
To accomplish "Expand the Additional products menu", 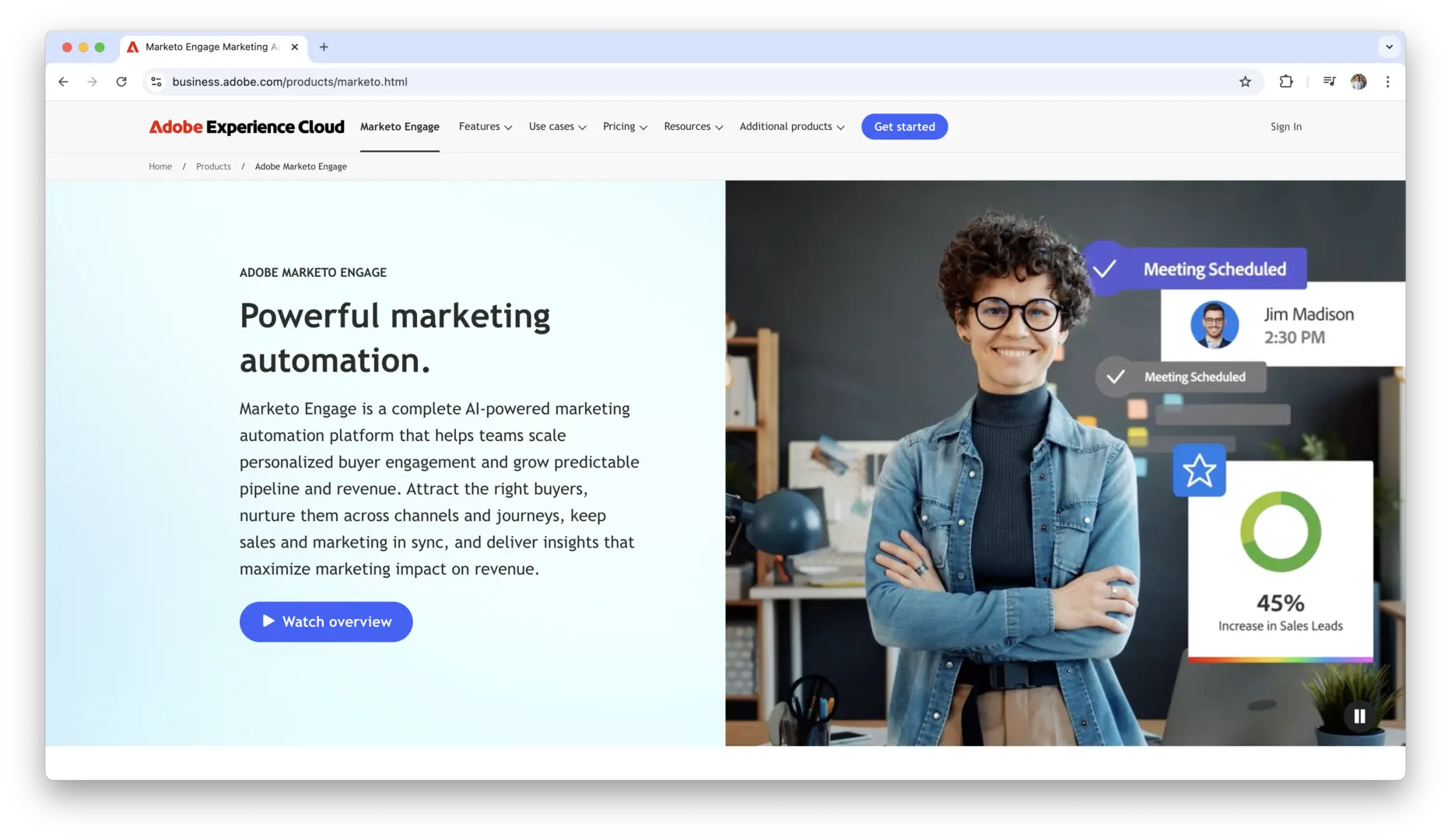I will pyautogui.click(x=792, y=127).
